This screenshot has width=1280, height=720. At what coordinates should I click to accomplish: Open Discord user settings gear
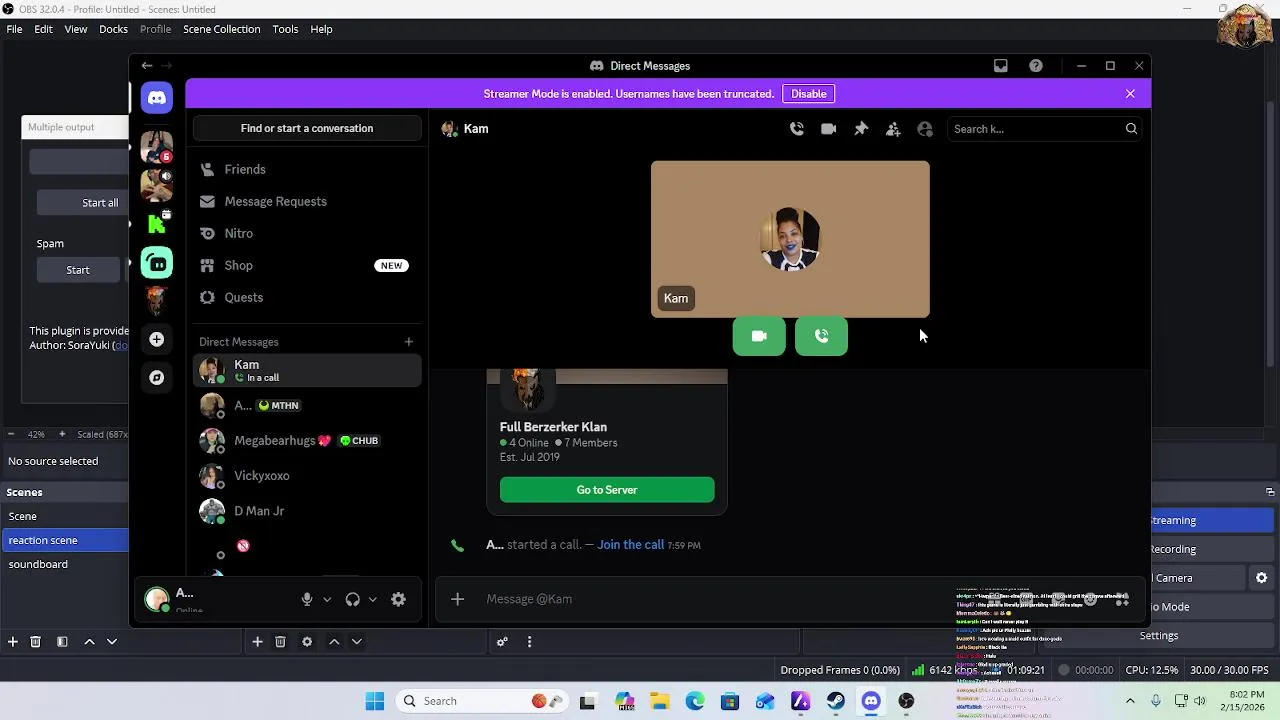399,599
